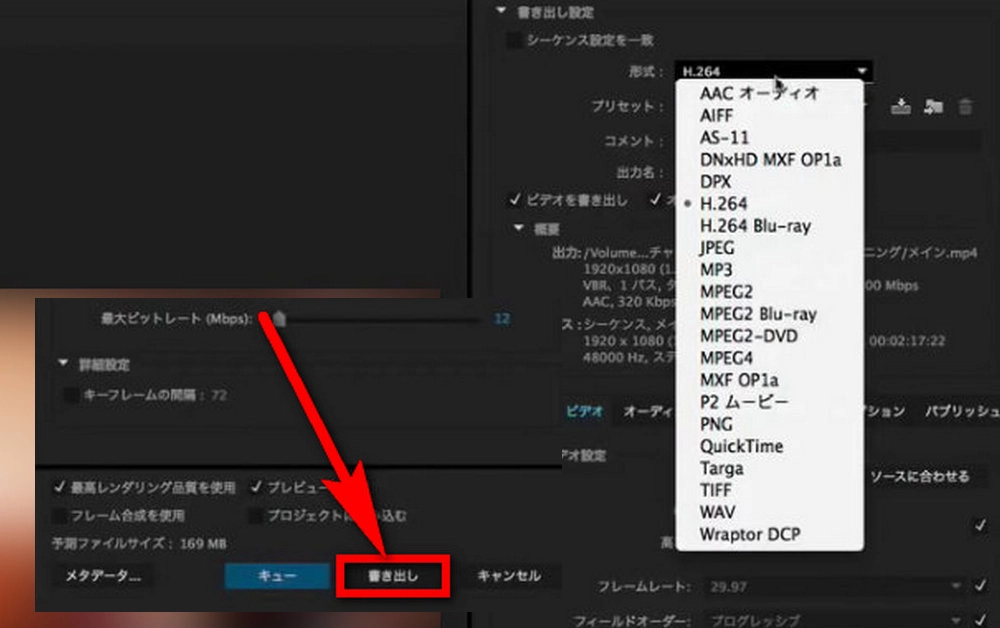Enable the キーフレームの間隔 checkbox
The width and height of the screenshot is (1000, 628).
(x=71, y=396)
